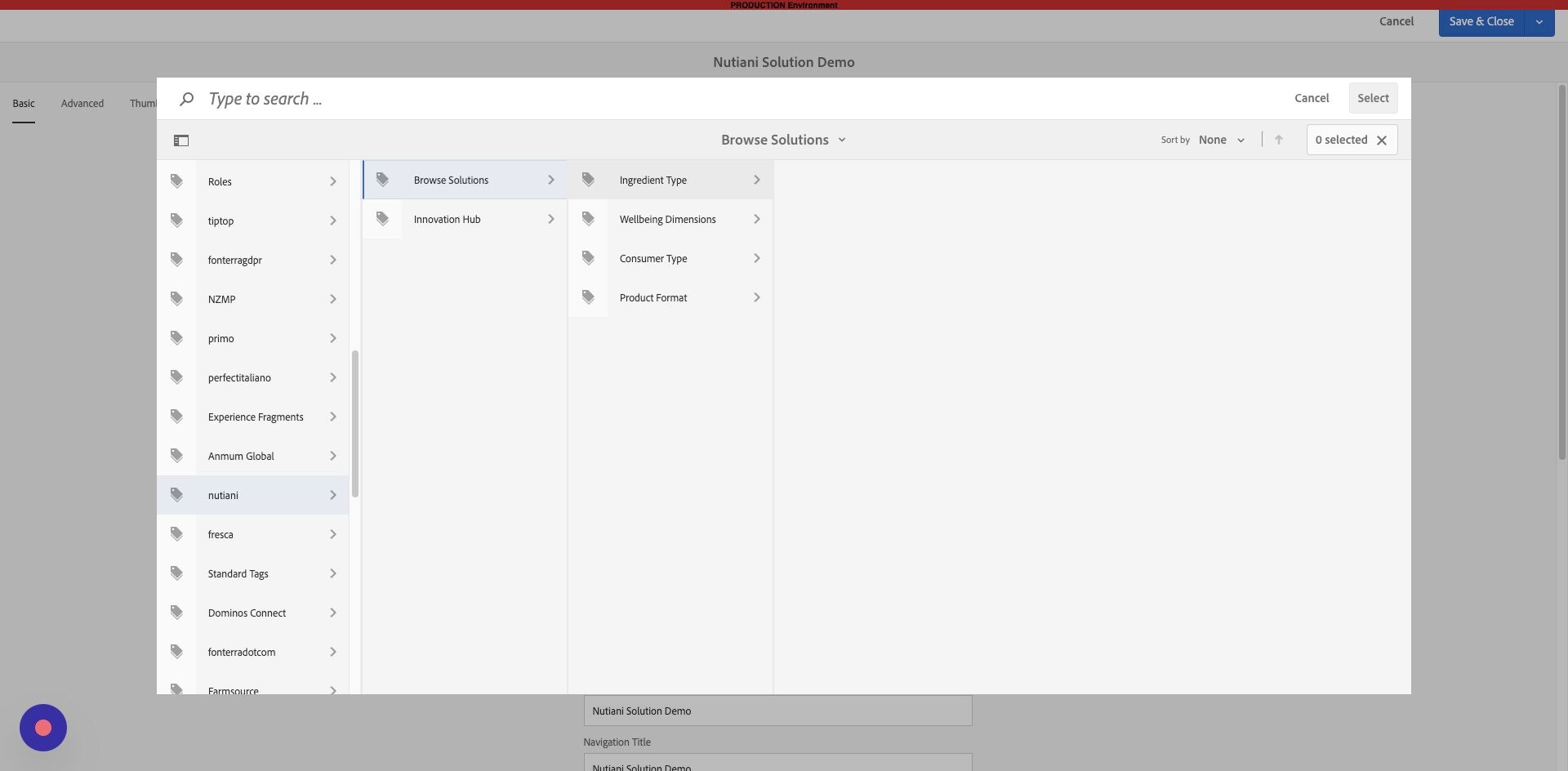This screenshot has width=1568, height=771.
Task: Click the tag icon beside Roles
Action: point(176,181)
